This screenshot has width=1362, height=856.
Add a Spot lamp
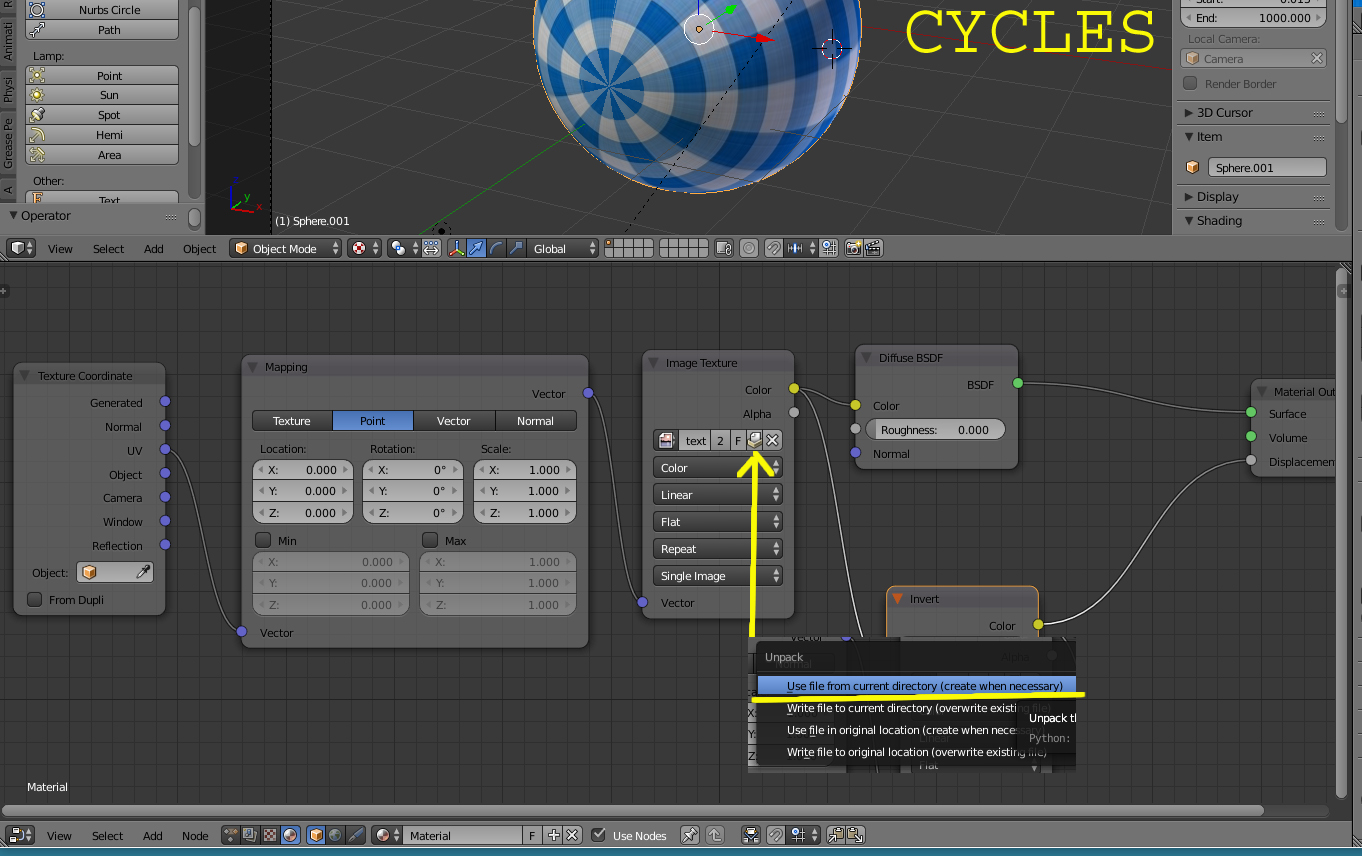[x=102, y=115]
